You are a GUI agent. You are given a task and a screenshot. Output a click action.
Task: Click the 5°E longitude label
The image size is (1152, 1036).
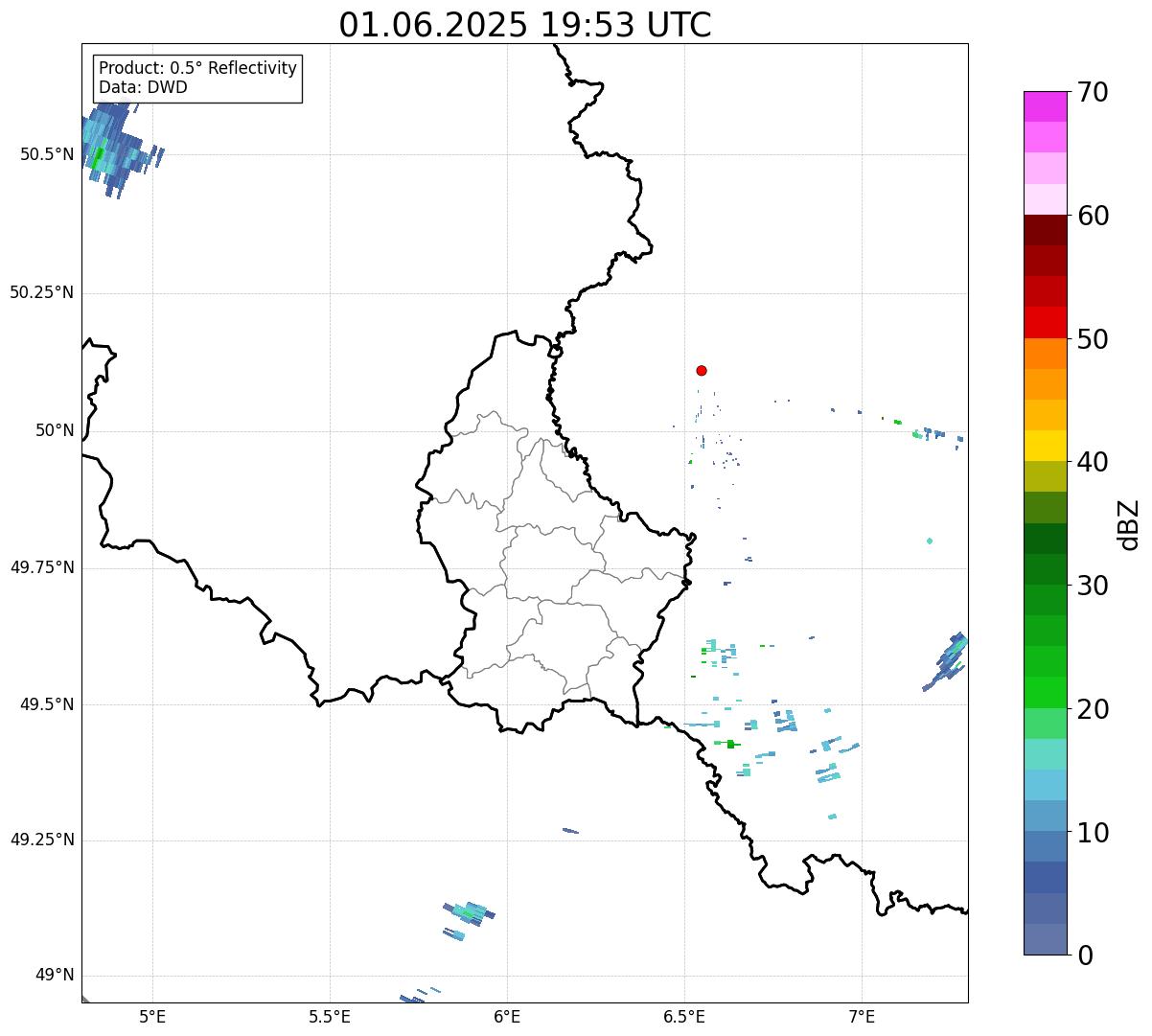[x=152, y=1017]
